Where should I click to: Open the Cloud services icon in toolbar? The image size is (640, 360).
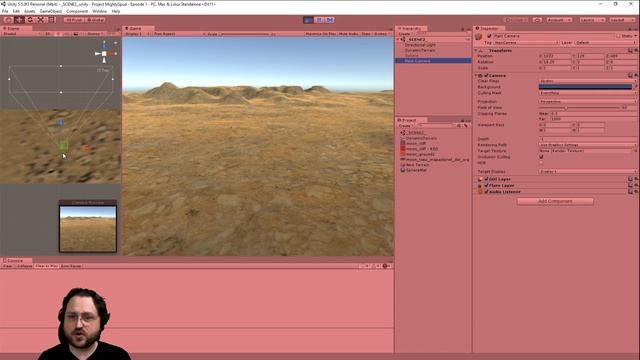point(537,20)
